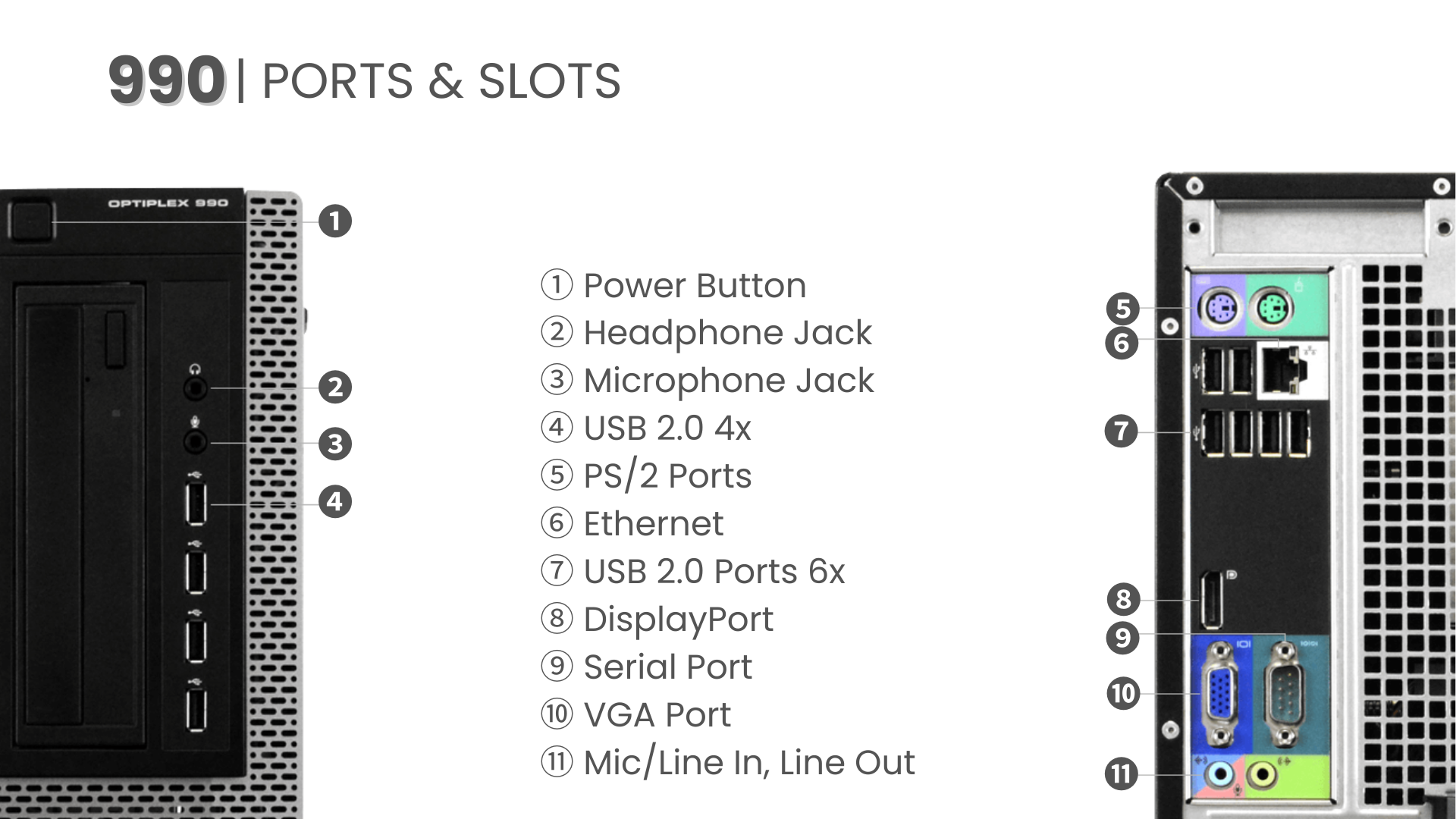
Task: Click the optical drive eject button
Action: 115,339
